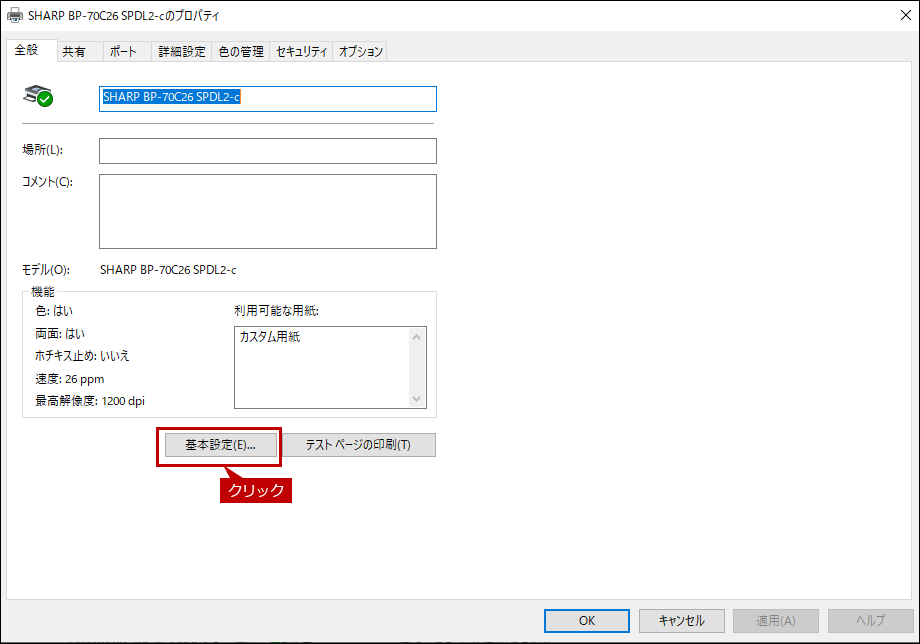Image resolution: width=920 pixels, height=644 pixels.
Task: Click the printer name text field
Action: (267, 98)
